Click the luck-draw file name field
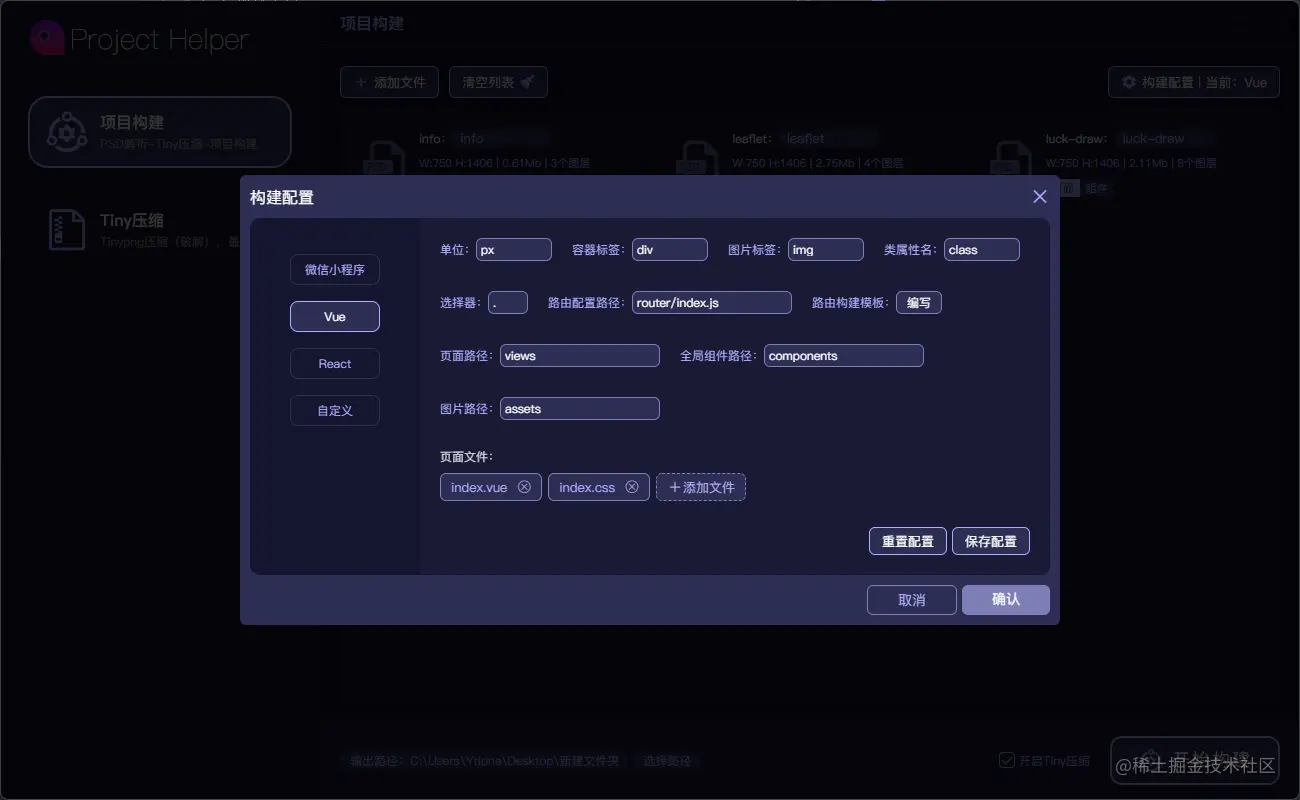1300x800 pixels. click(1165, 139)
